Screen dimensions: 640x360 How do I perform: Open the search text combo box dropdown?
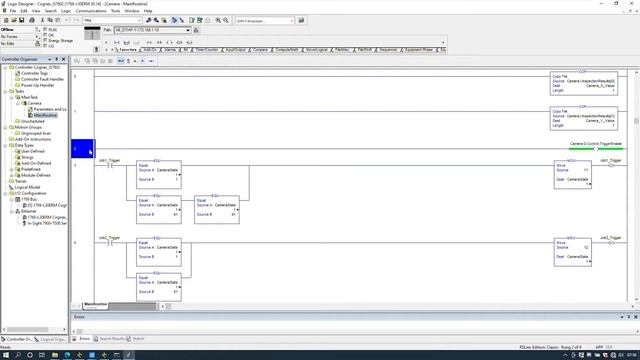tap(139, 20)
